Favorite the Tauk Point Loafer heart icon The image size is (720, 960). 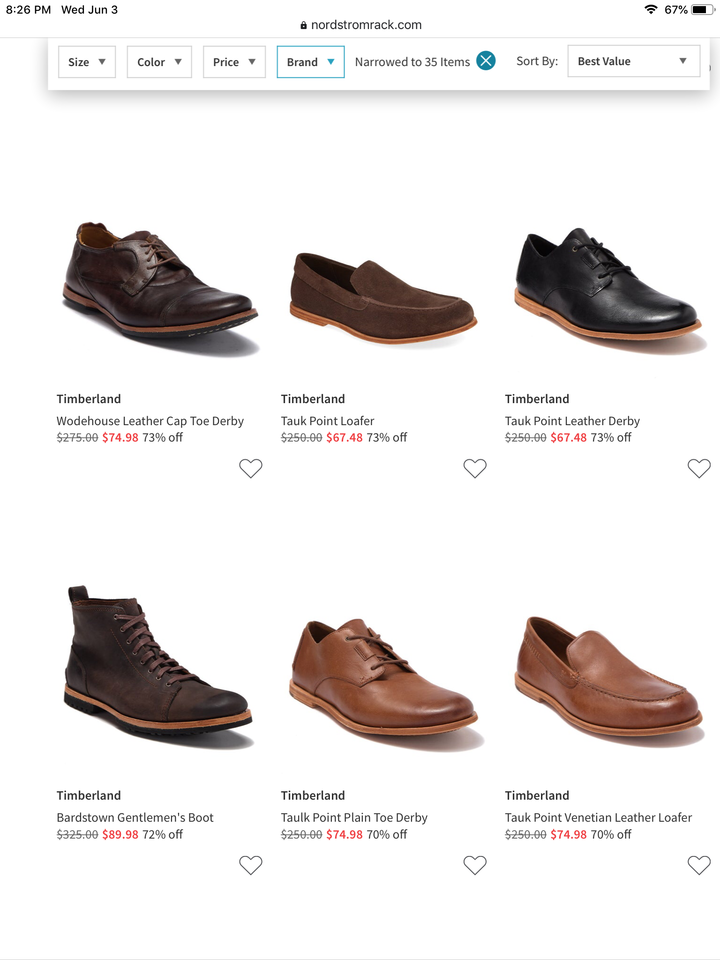pos(474,468)
